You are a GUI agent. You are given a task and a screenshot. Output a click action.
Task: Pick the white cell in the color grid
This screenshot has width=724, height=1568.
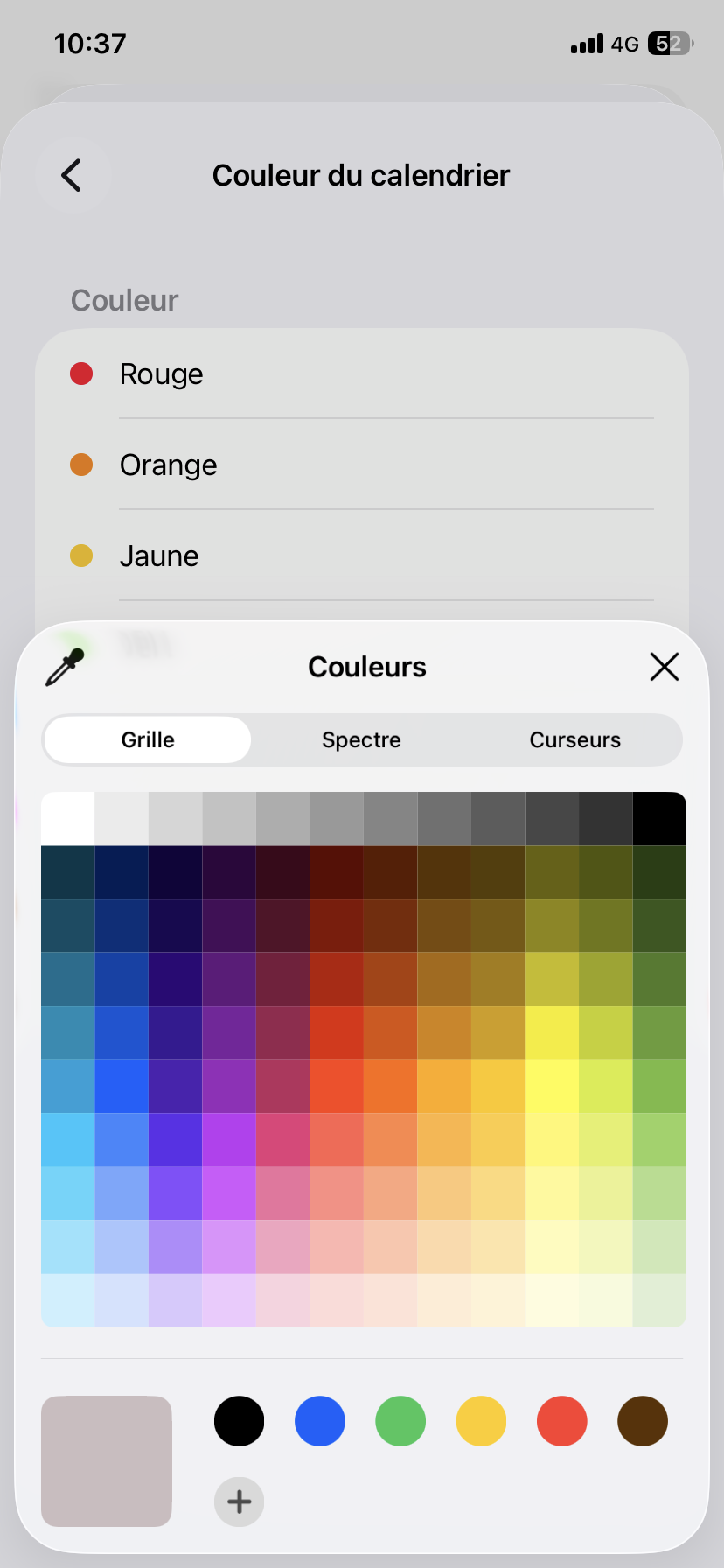point(68,818)
